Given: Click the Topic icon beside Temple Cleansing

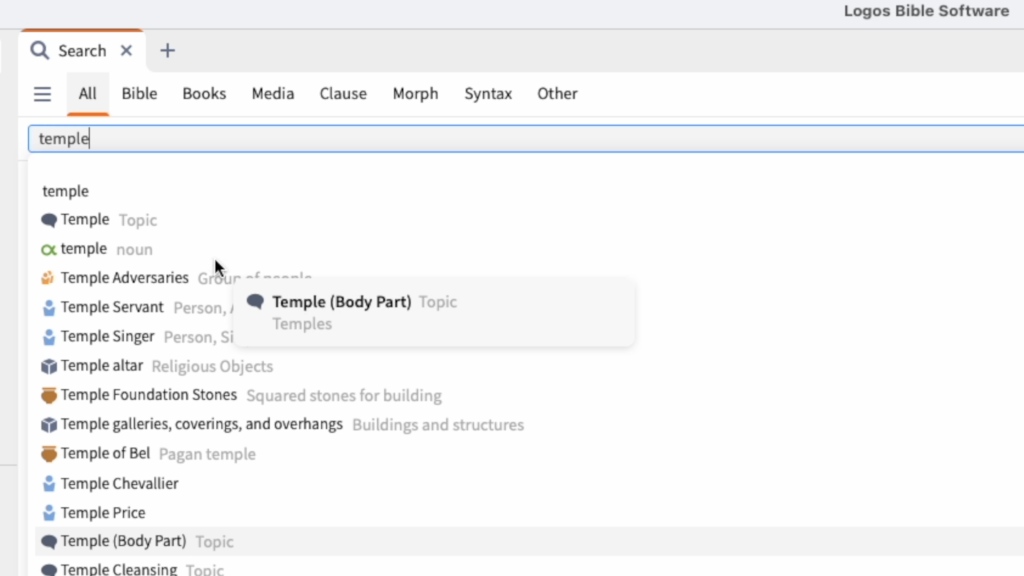Looking at the screenshot, I should (x=48, y=568).
